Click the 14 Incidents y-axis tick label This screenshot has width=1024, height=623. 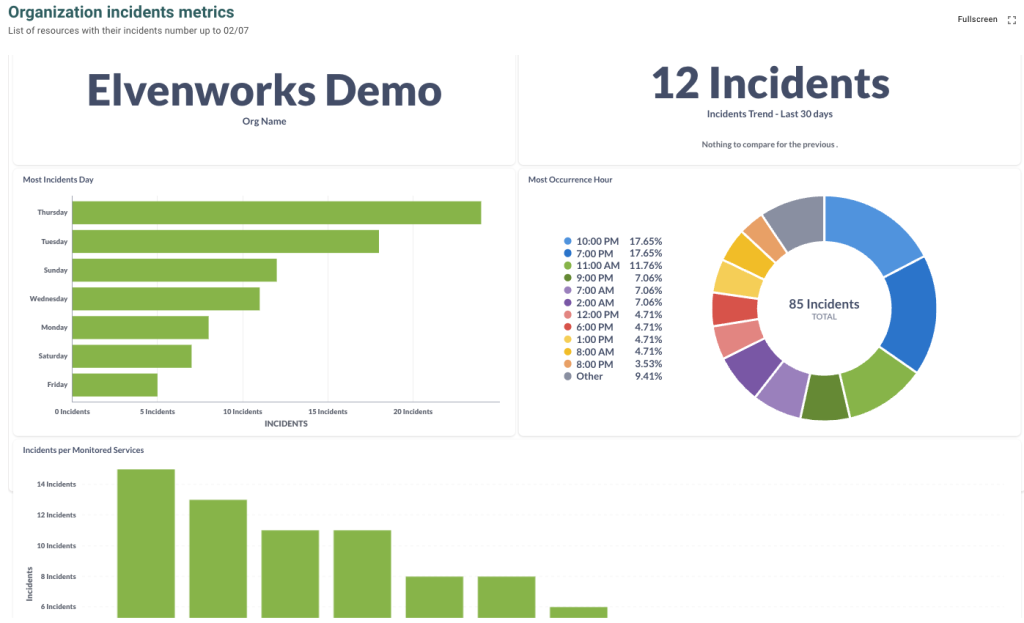click(56, 485)
